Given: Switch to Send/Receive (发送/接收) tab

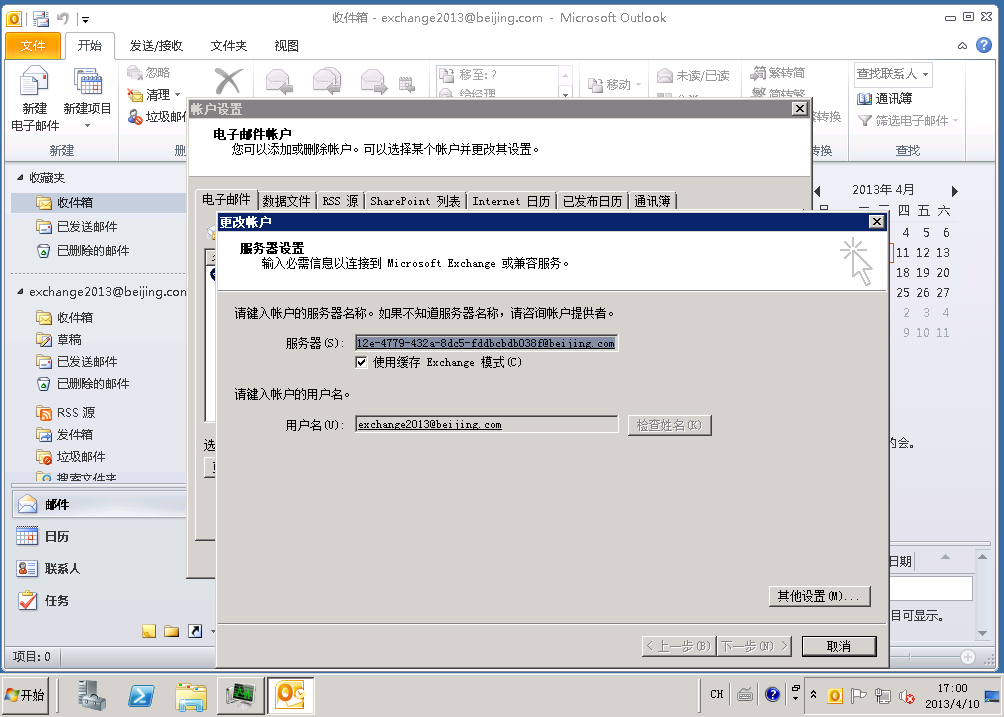Looking at the screenshot, I should pyautogui.click(x=156, y=45).
